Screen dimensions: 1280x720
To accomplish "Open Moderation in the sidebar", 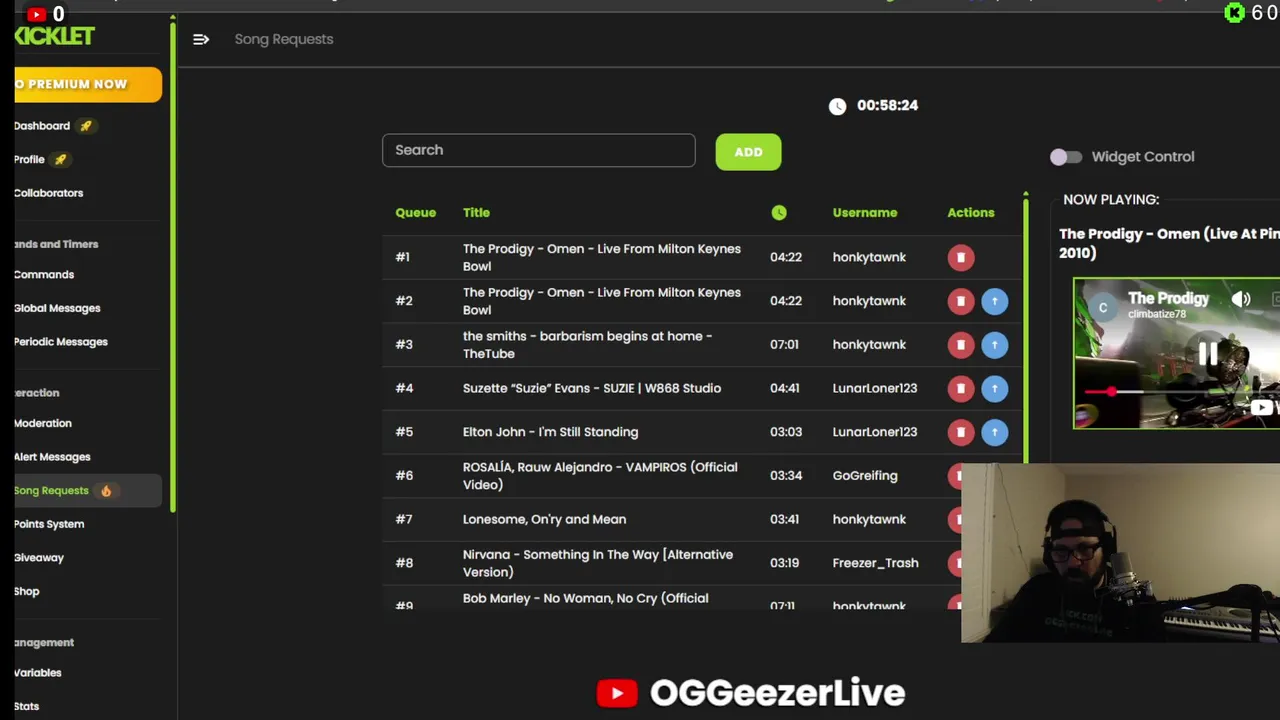I will [x=43, y=423].
